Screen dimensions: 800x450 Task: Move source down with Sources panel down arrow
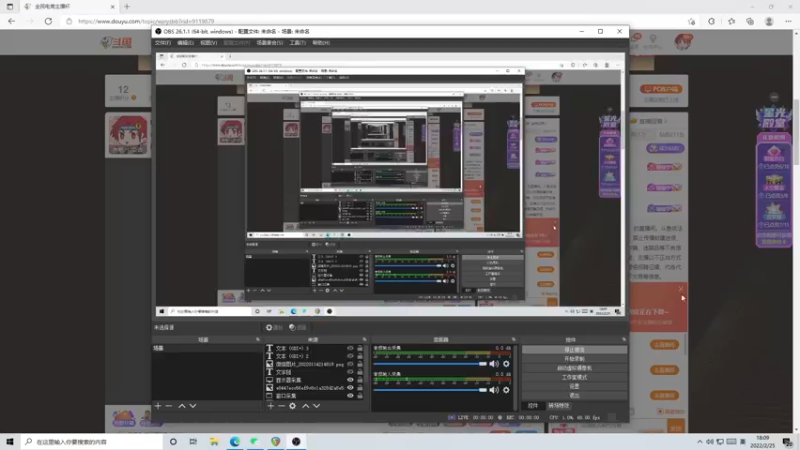point(316,406)
